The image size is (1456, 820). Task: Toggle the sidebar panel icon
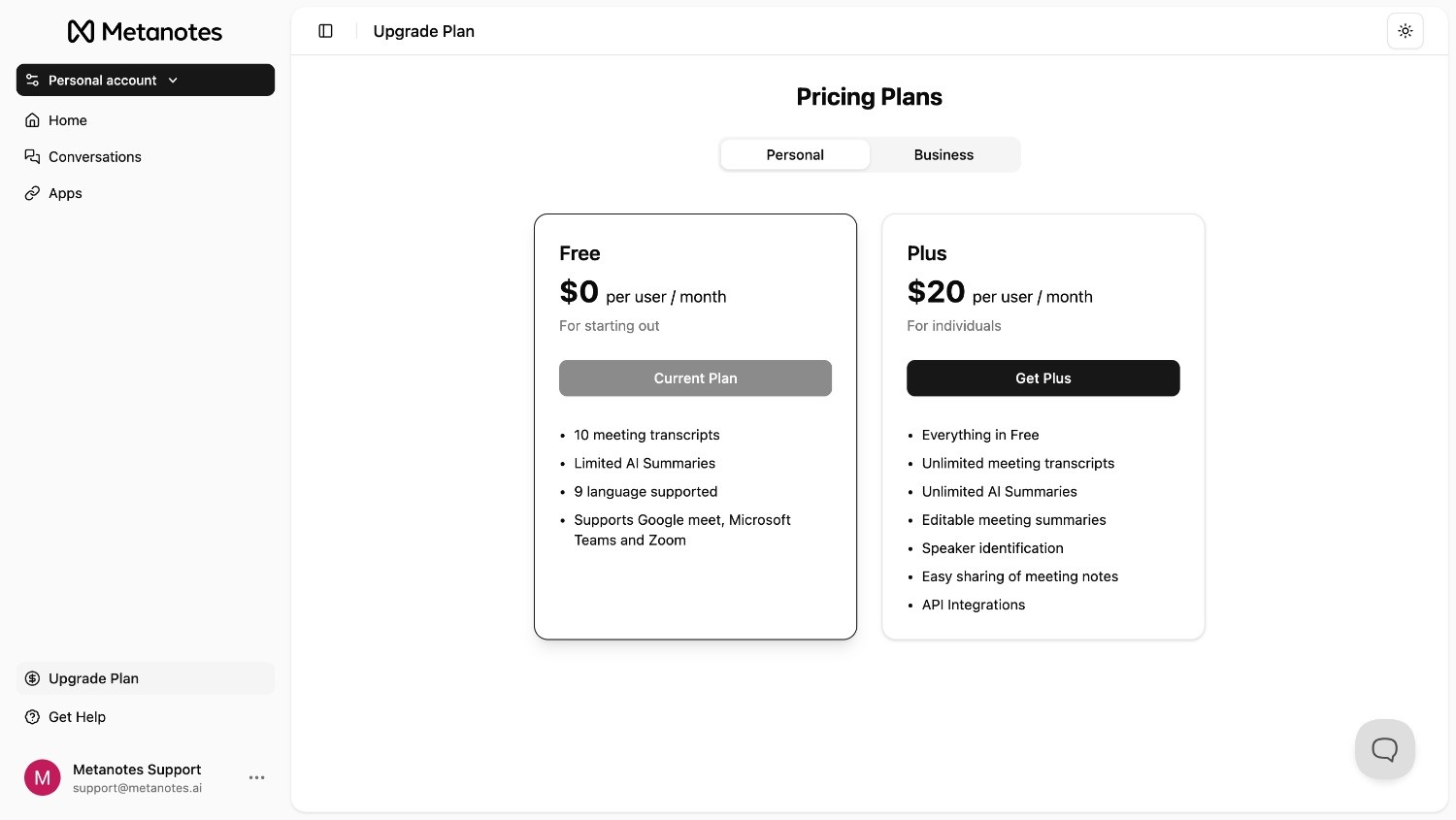(326, 31)
